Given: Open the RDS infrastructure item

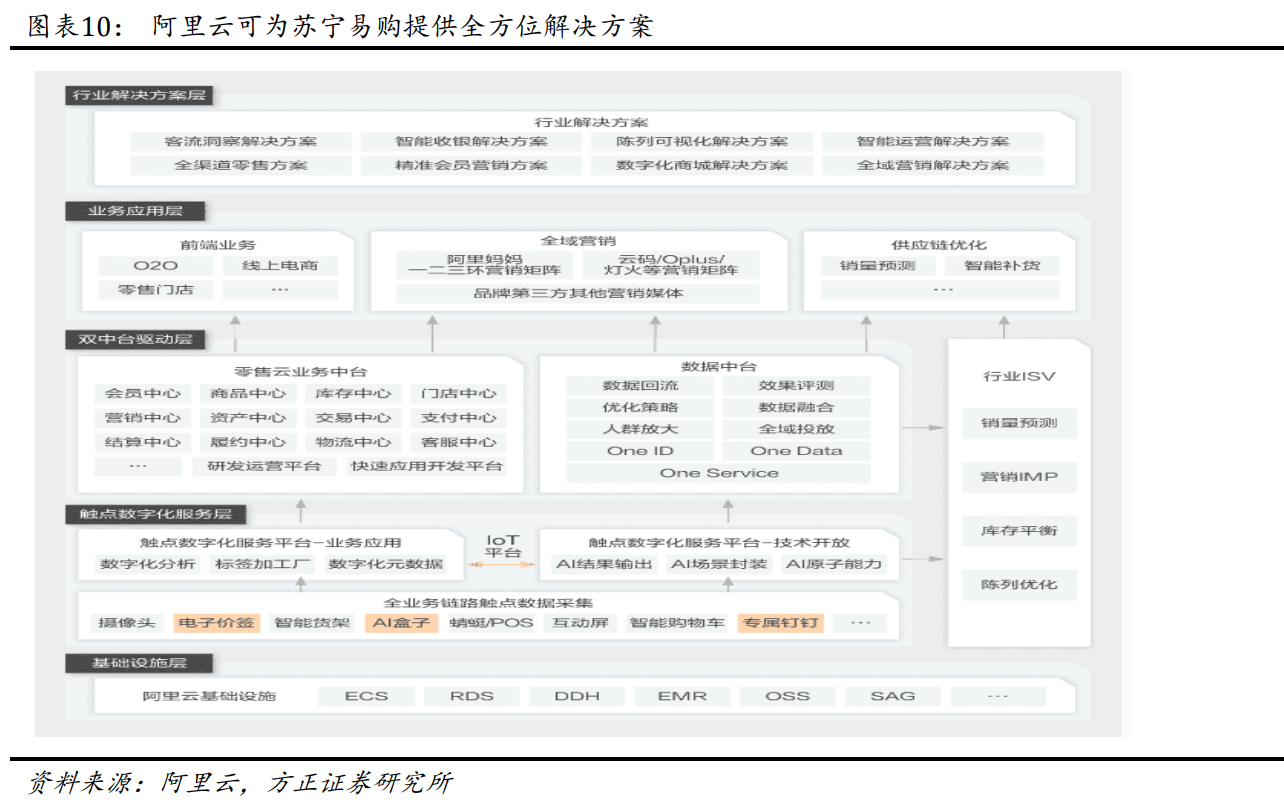Looking at the screenshot, I should click(x=472, y=696).
